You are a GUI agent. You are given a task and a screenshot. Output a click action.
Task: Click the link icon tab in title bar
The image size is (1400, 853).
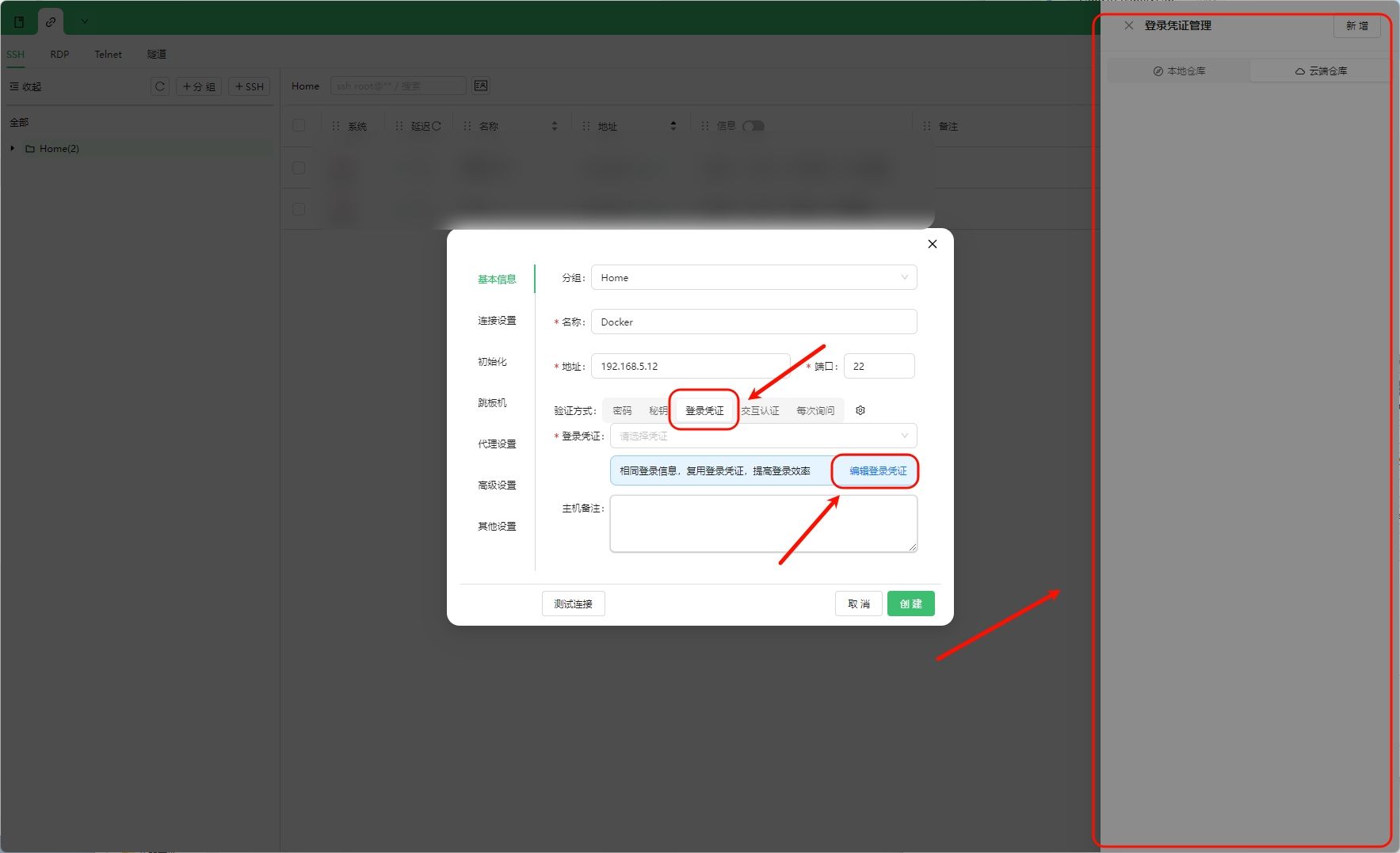point(51,21)
